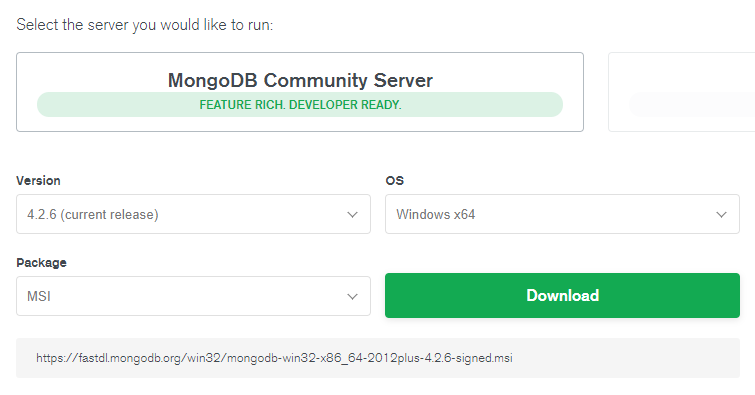Click the 'Windows x64' text in OS field
Screen dimensions: 755x395
pyautogui.click(x=436, y=214)
